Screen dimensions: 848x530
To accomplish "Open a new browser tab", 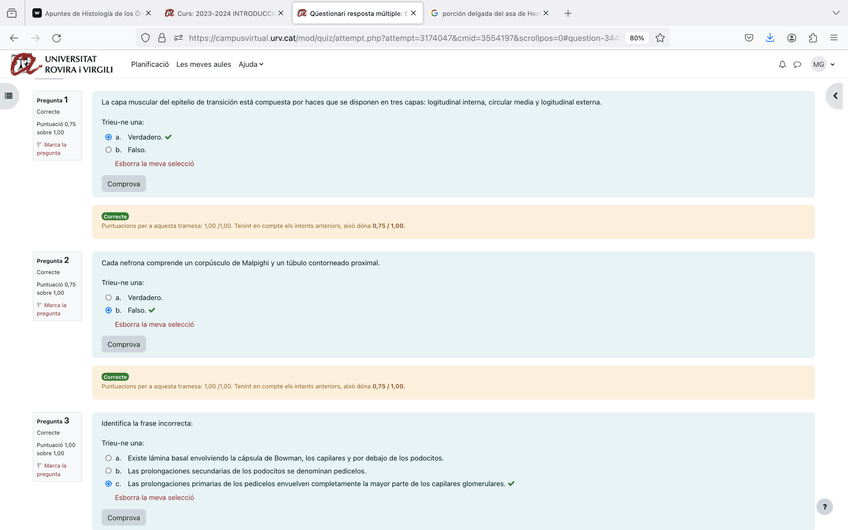I will pos(568,13).
